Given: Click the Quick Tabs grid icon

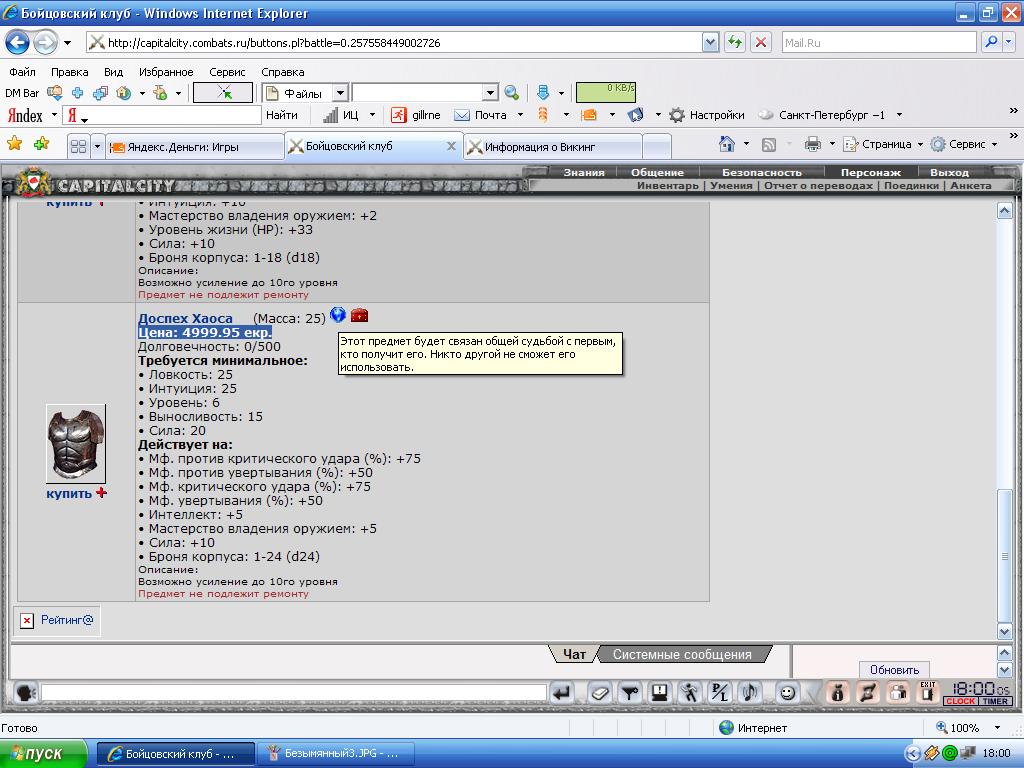Looking at the screenshot, I should click(x=78, y=146).
